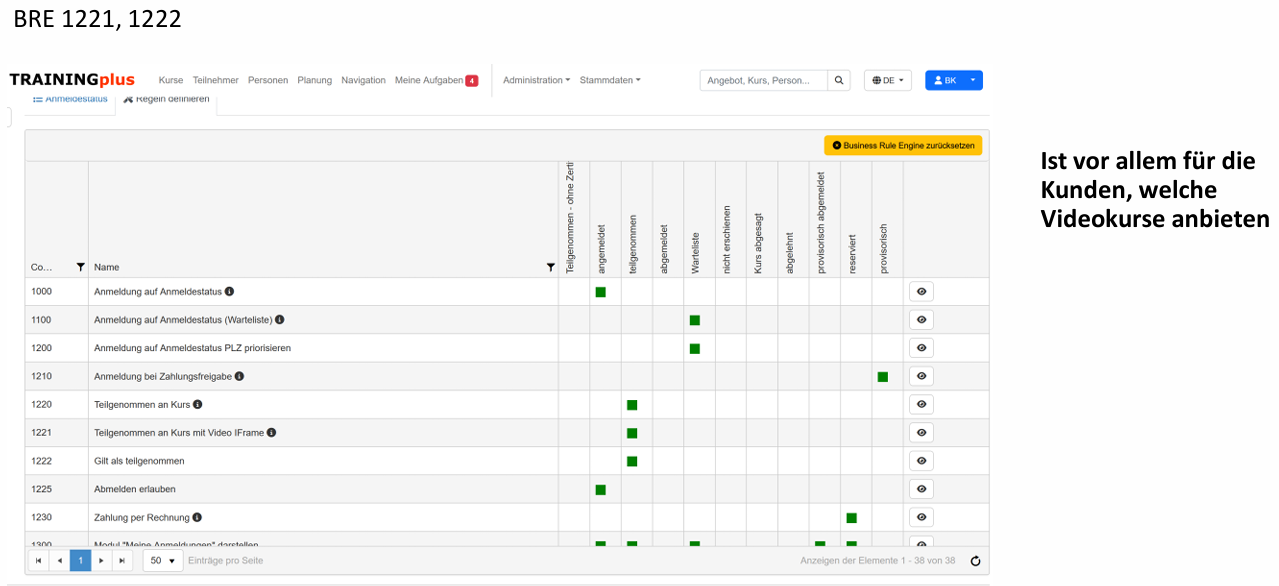This screenshot has height=586, width=1279.
Task: Click Business Rule Engine zurücksetzen button
Action: pyautogui.click(x=903, y=145)
